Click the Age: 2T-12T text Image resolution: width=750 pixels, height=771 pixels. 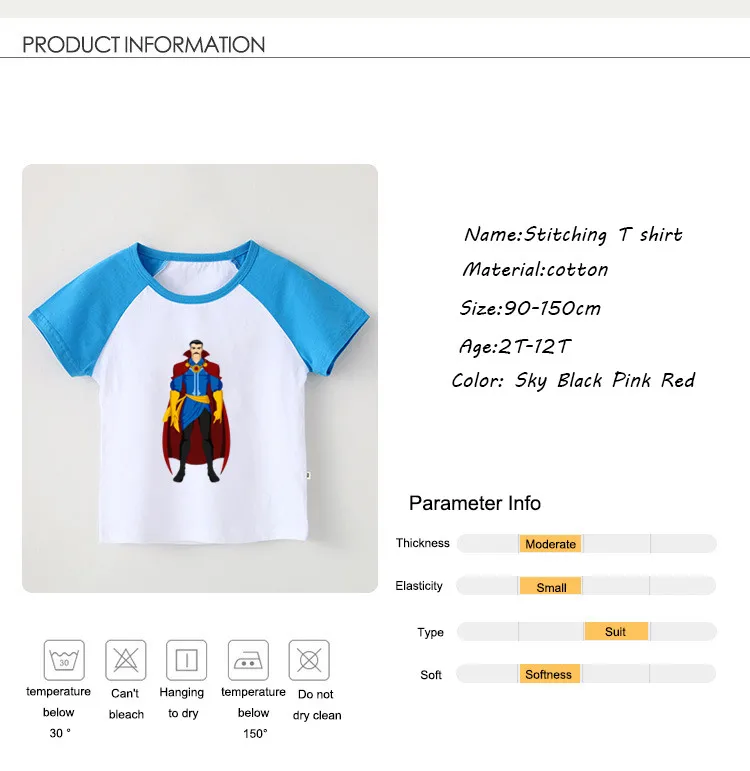[x=514, y=347]
